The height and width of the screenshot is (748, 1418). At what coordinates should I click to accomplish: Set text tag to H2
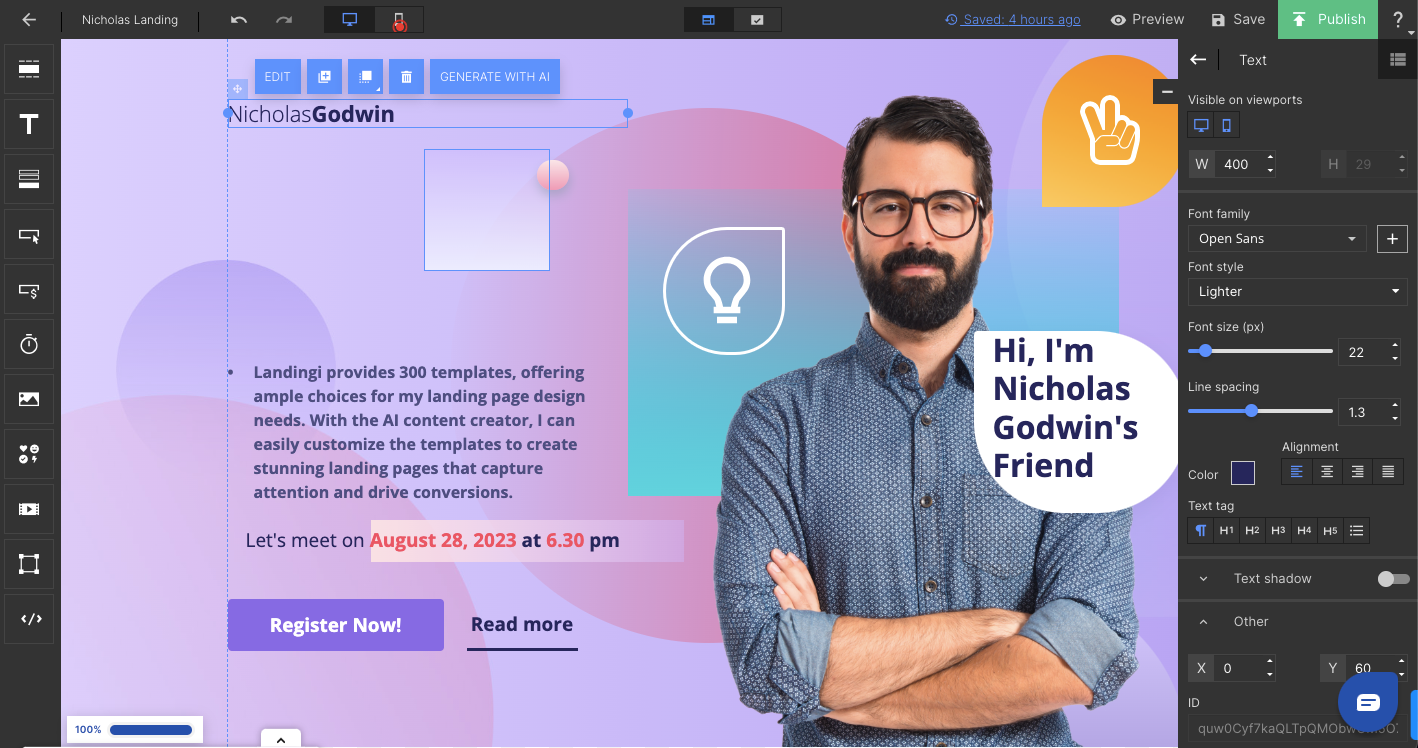pos(1252,531)
